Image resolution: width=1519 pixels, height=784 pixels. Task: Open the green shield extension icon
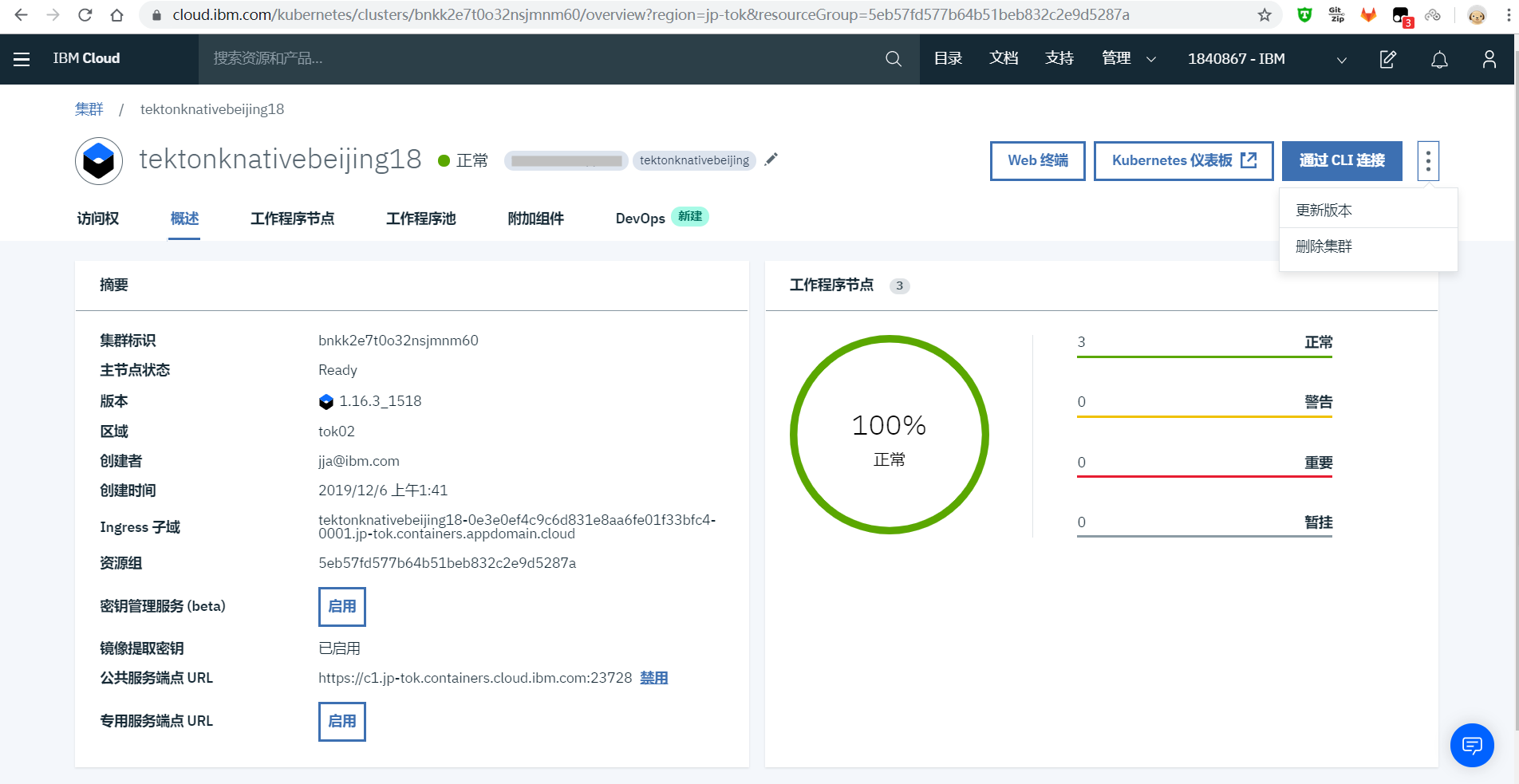pyautogui.click(x=1305, y=15)
